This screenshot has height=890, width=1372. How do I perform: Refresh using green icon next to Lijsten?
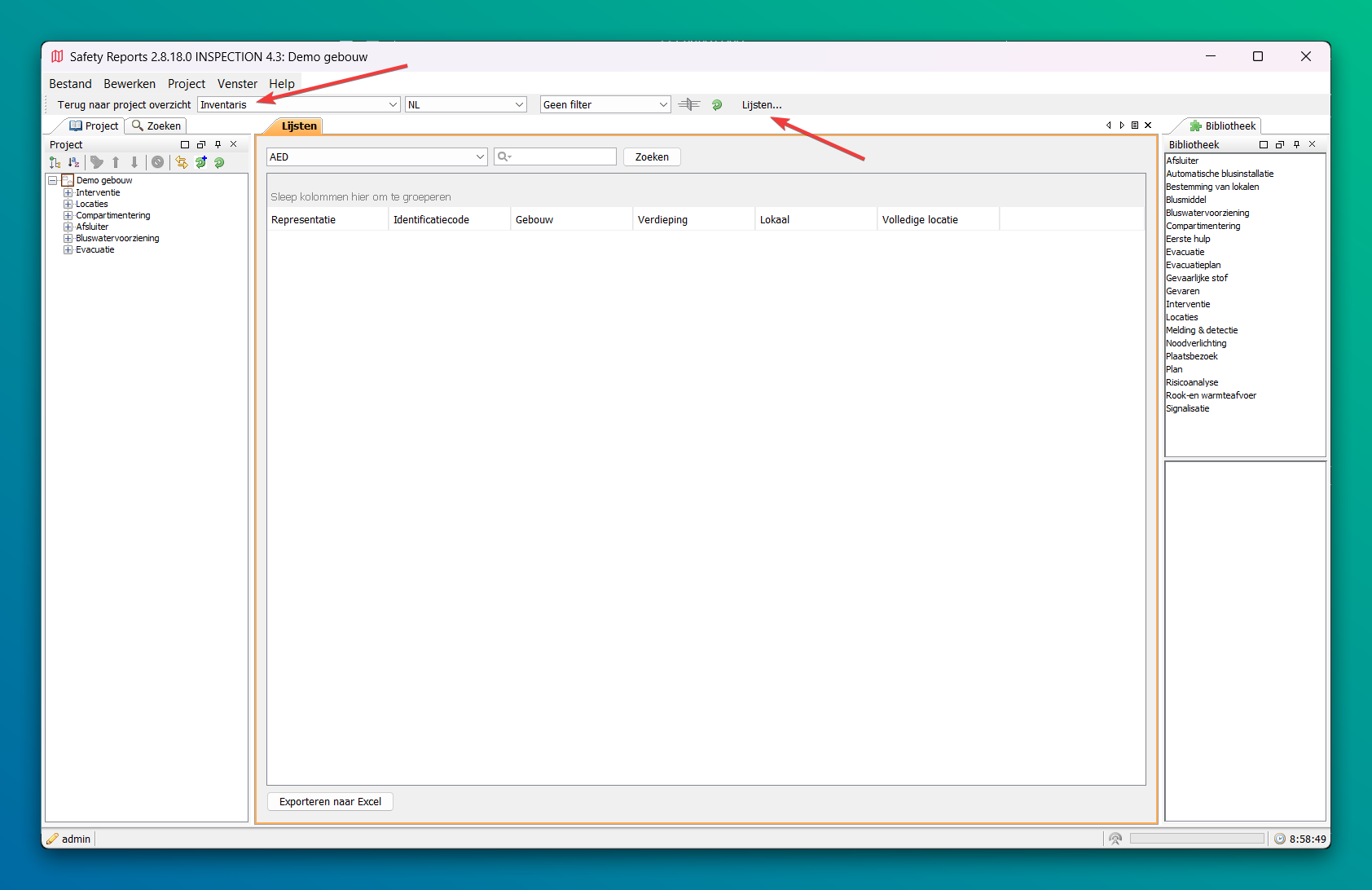717,104
